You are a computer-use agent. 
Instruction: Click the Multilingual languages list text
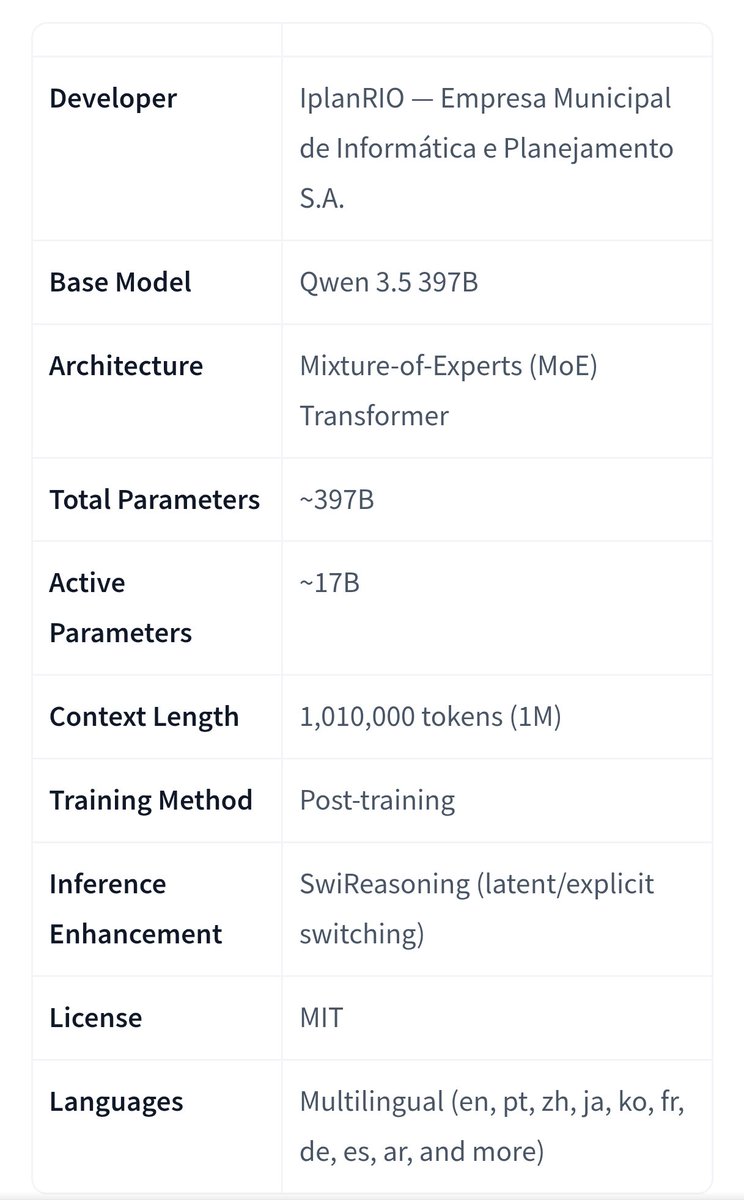tap(492, 1127)
